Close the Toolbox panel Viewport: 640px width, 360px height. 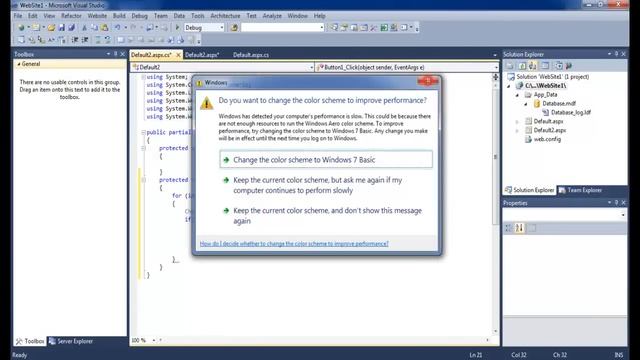pos(122,54)
